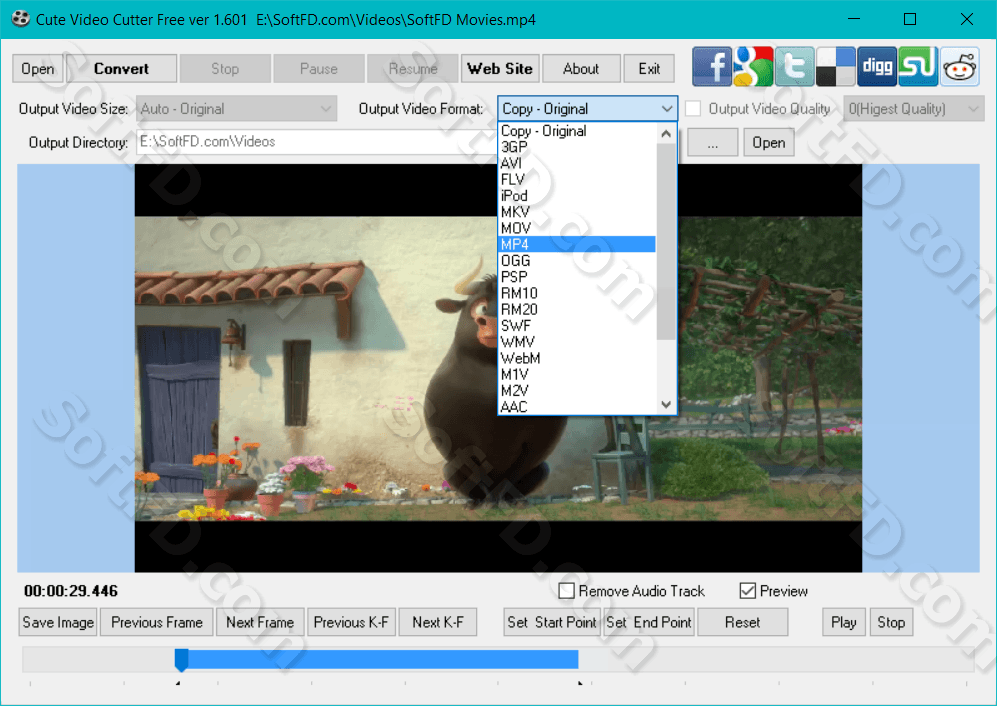
Task: Select RM20 format entry
Action: 577,310
